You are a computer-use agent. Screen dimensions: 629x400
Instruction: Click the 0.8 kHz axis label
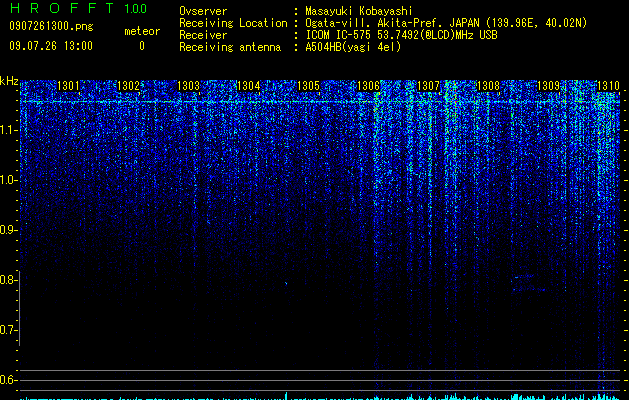(8, 280)
